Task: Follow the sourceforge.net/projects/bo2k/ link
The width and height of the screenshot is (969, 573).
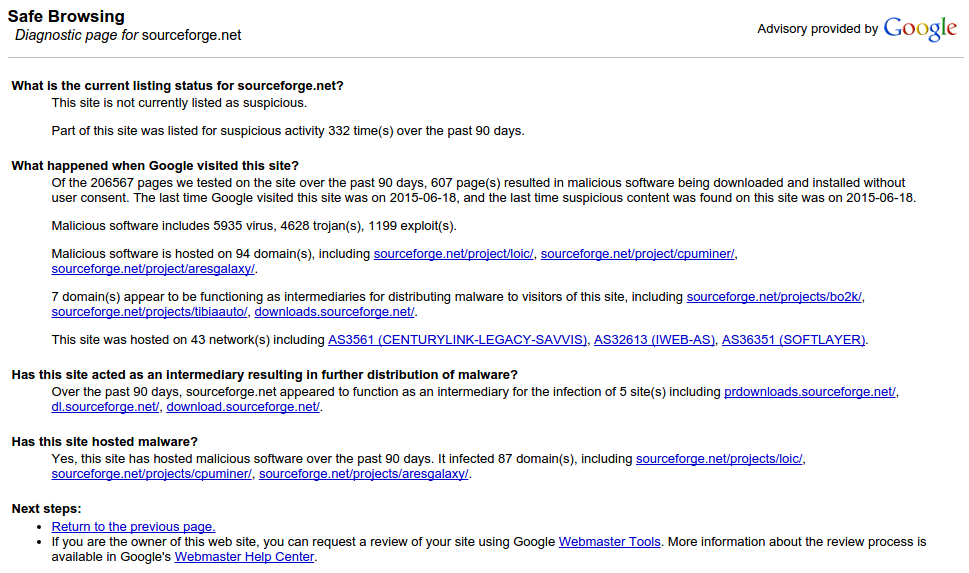Action: click(774, 297)
